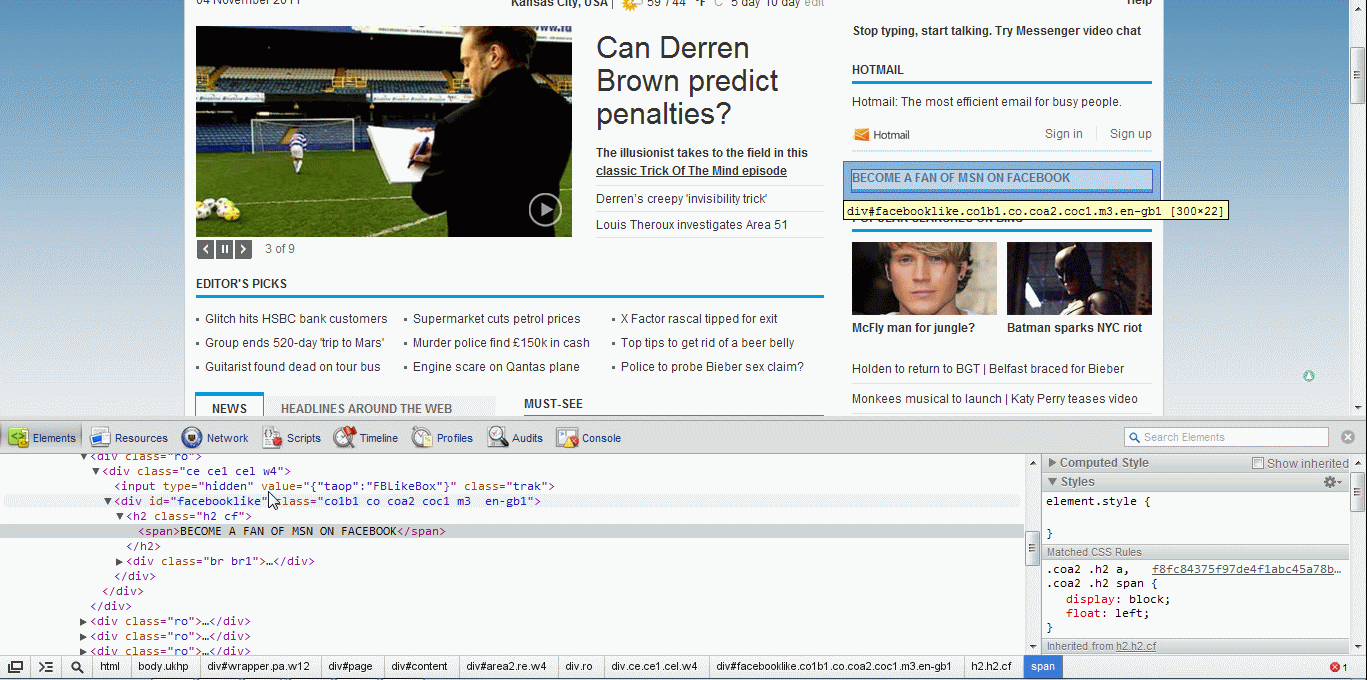Select div#wrapper.pa.w12 in the breadcrumb
Image resolution: width=1367 pixels, height=680 pixels.
click(x=258, y=667)
